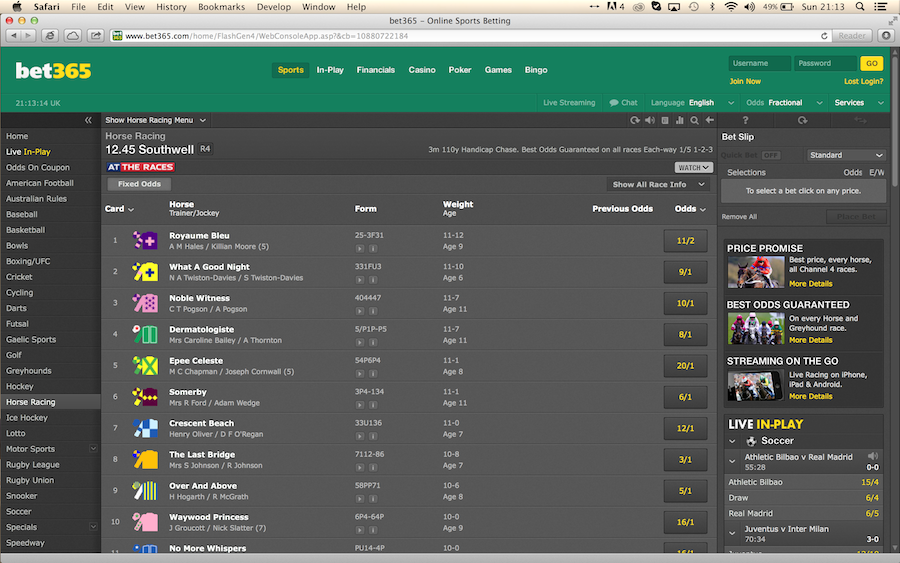Select Greyhounds in the sidebar
The height and width of the screenshot is (563, 900).
pos(29,371)
